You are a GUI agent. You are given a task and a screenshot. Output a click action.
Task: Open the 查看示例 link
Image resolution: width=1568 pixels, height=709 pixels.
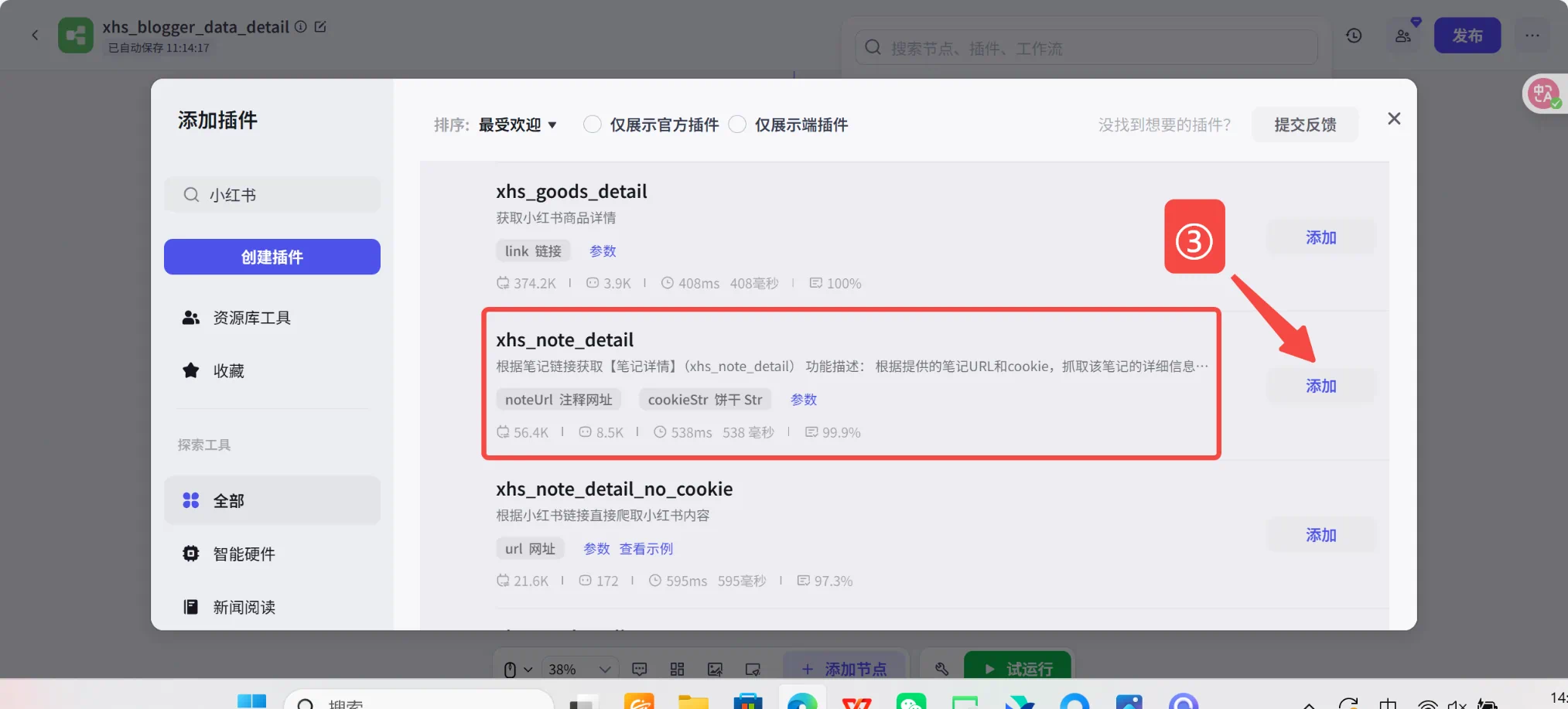[646, 549]
